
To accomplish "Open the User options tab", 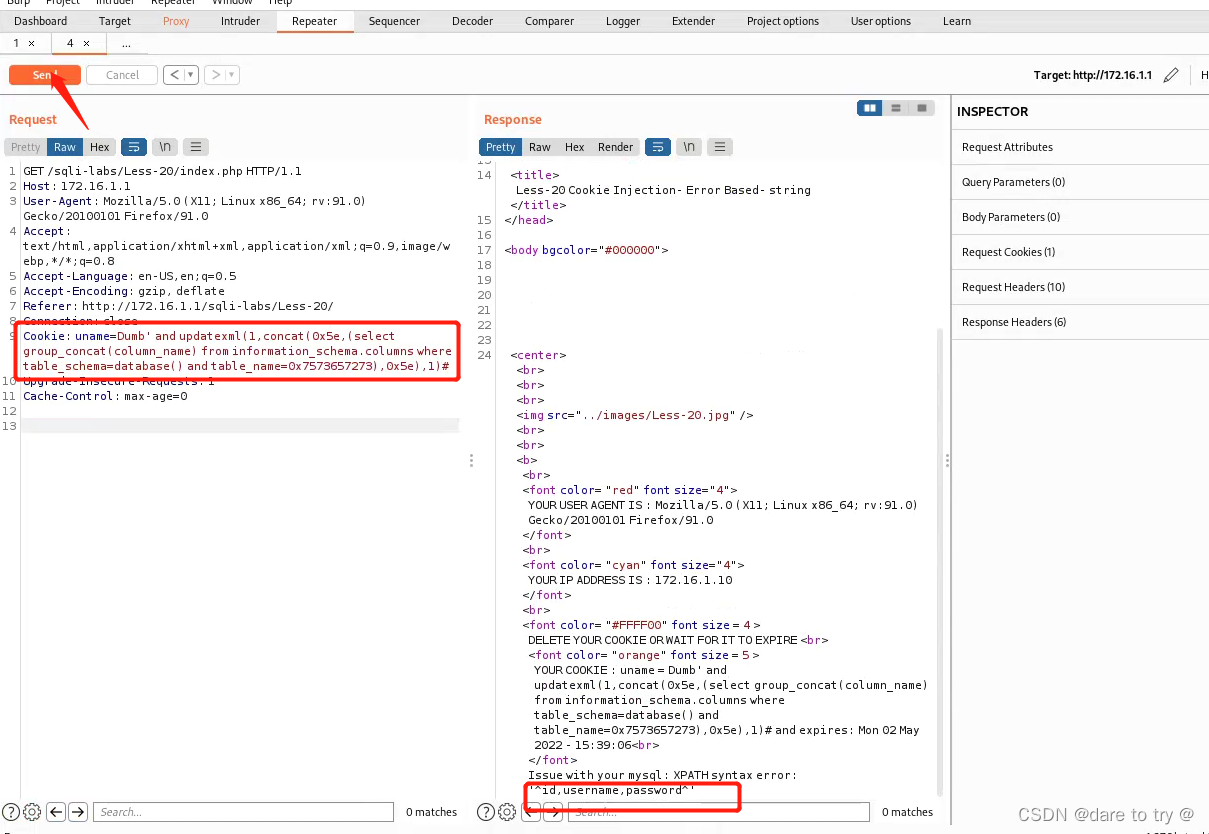I will (881, 21).
